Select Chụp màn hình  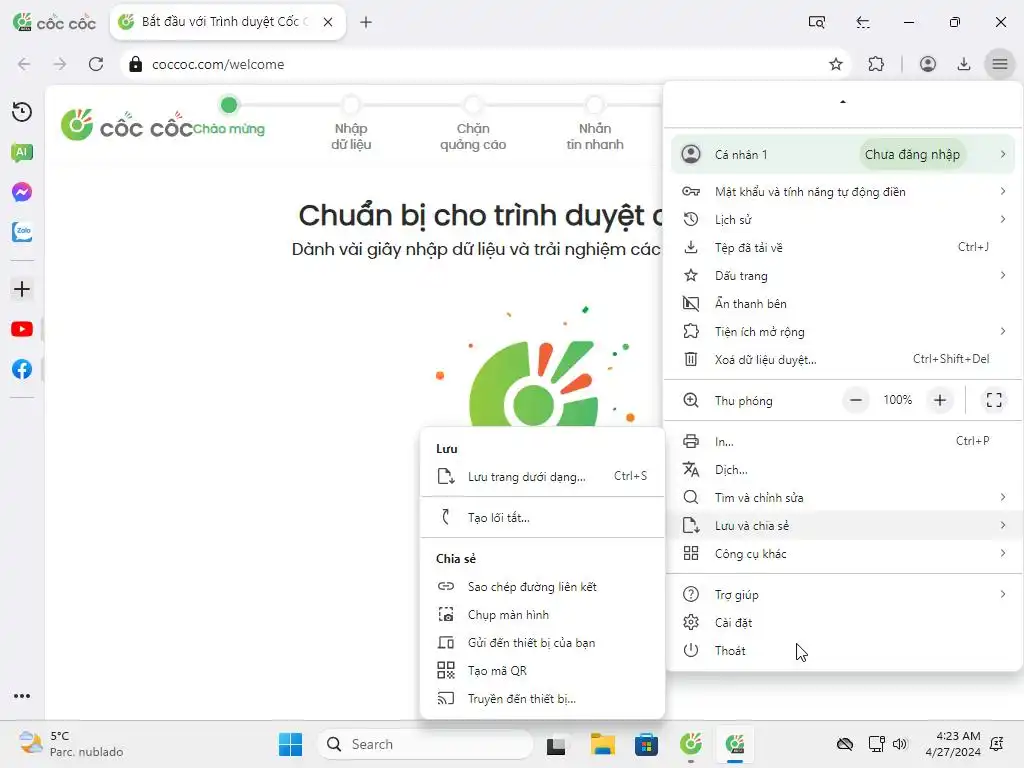pos(542,615)
